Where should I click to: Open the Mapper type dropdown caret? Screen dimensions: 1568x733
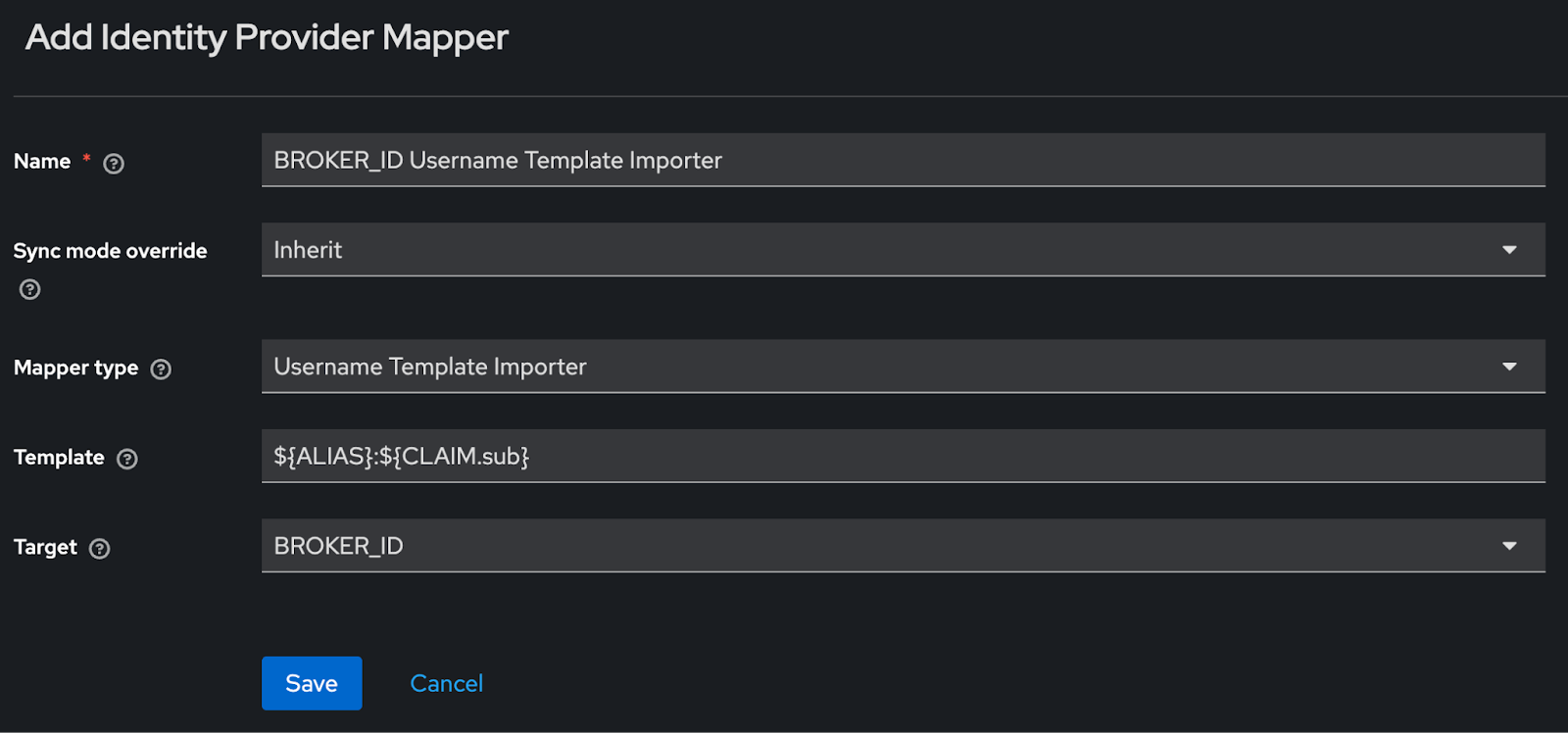(1509, 366)
